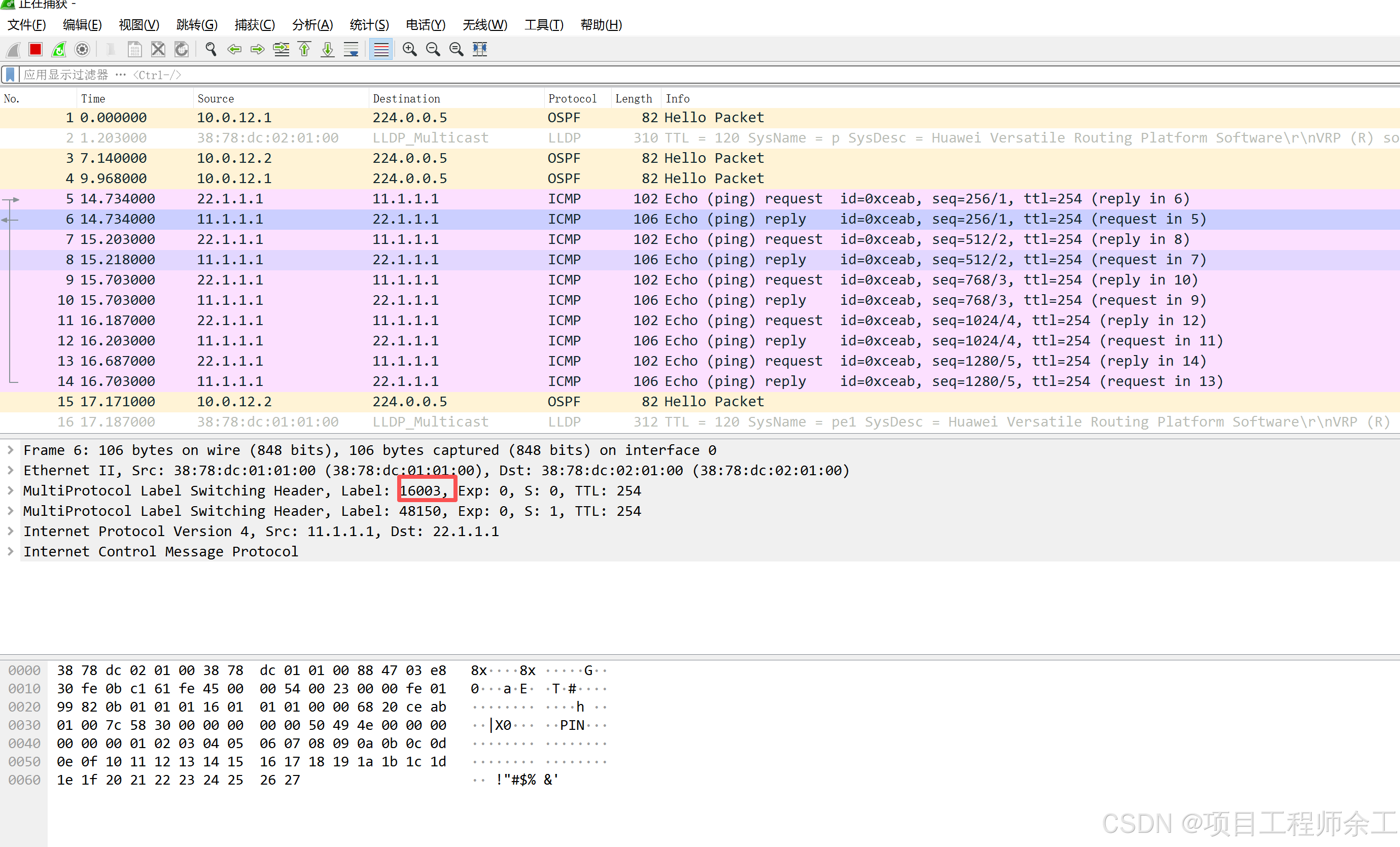Zoom in the packet text

(x=409, y=49)
